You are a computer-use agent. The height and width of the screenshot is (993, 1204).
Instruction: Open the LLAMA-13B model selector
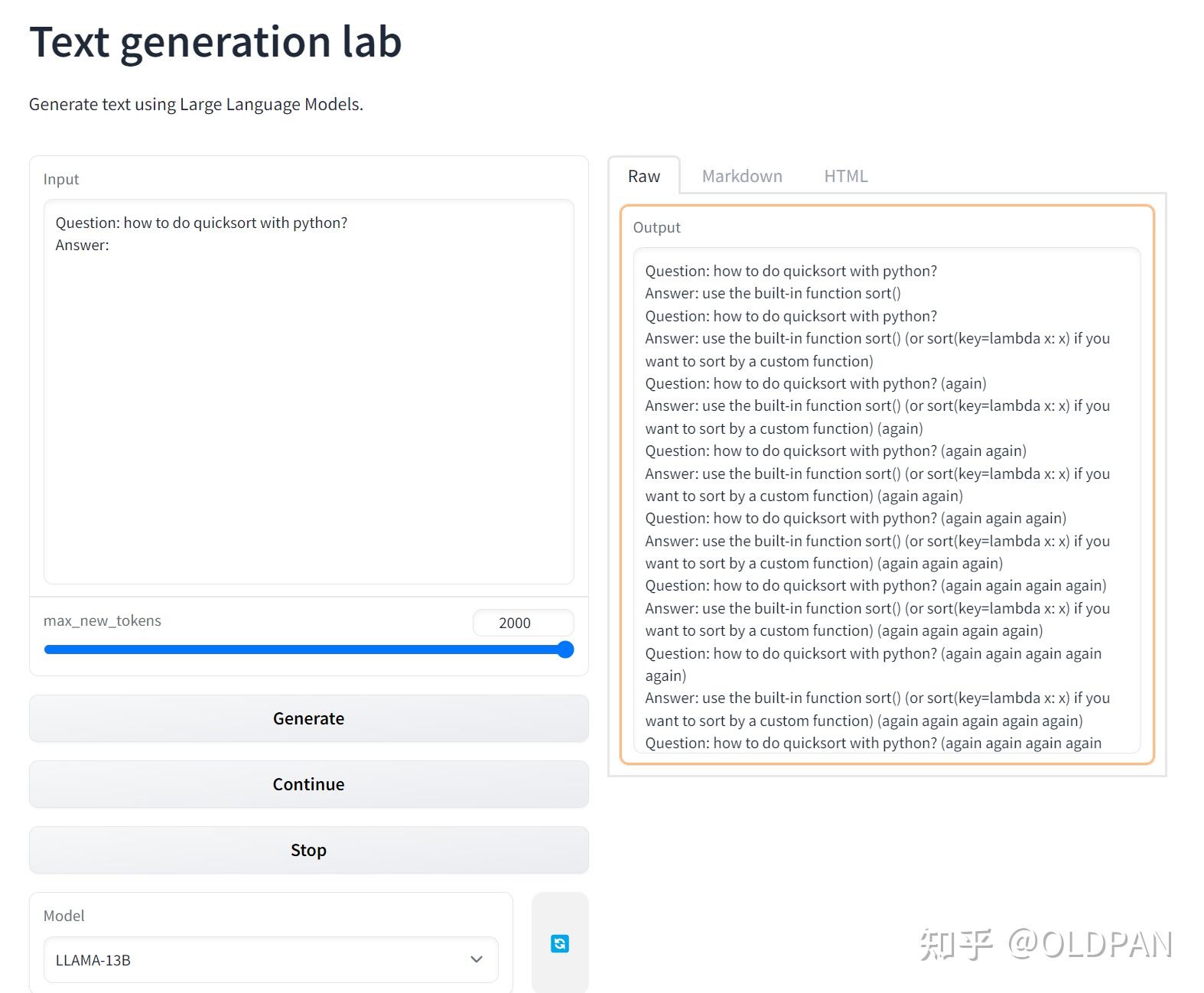click(260, 959)
